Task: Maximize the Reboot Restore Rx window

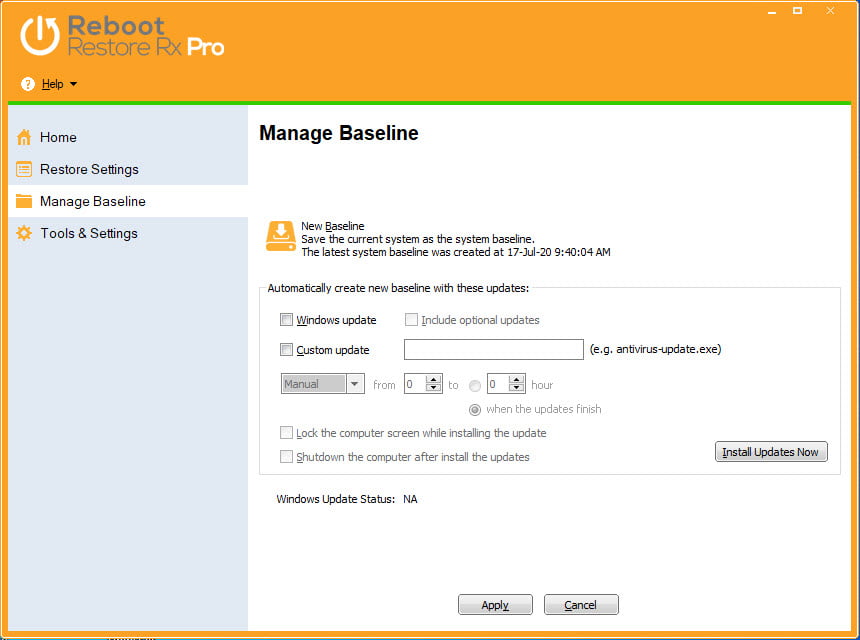Action: (797, 10)
